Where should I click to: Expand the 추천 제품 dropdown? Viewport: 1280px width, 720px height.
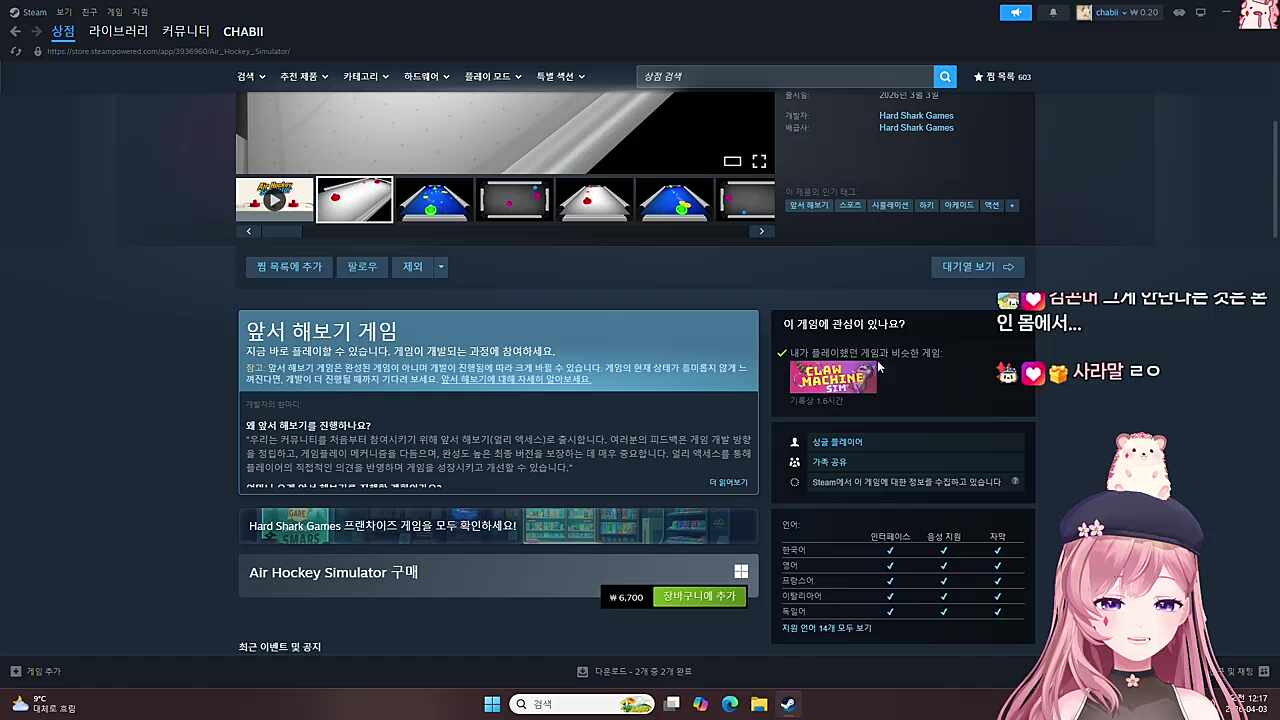tap(304, 76)
